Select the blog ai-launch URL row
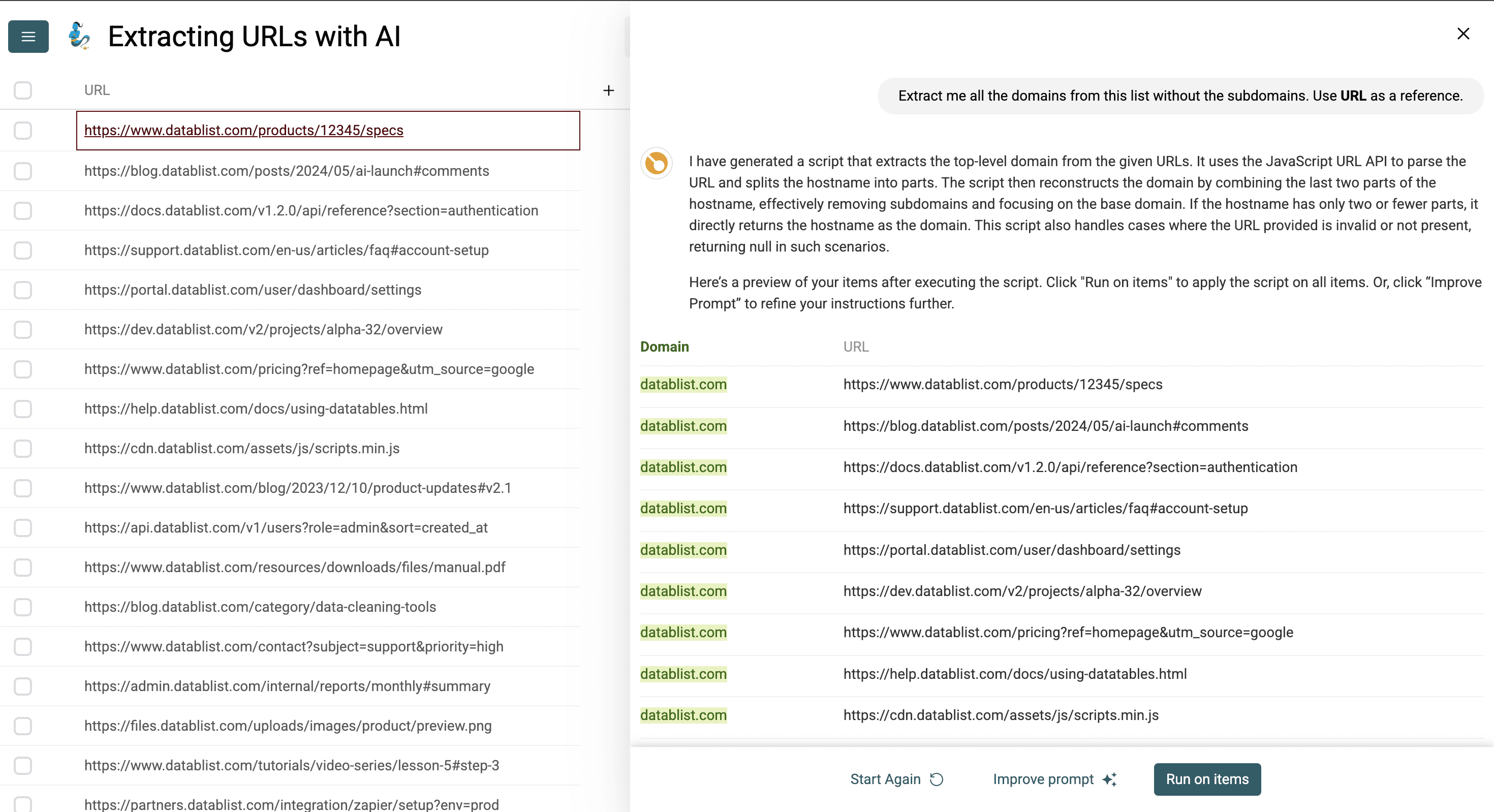The height and width of the screenshot is (812, 1494). 287,171
